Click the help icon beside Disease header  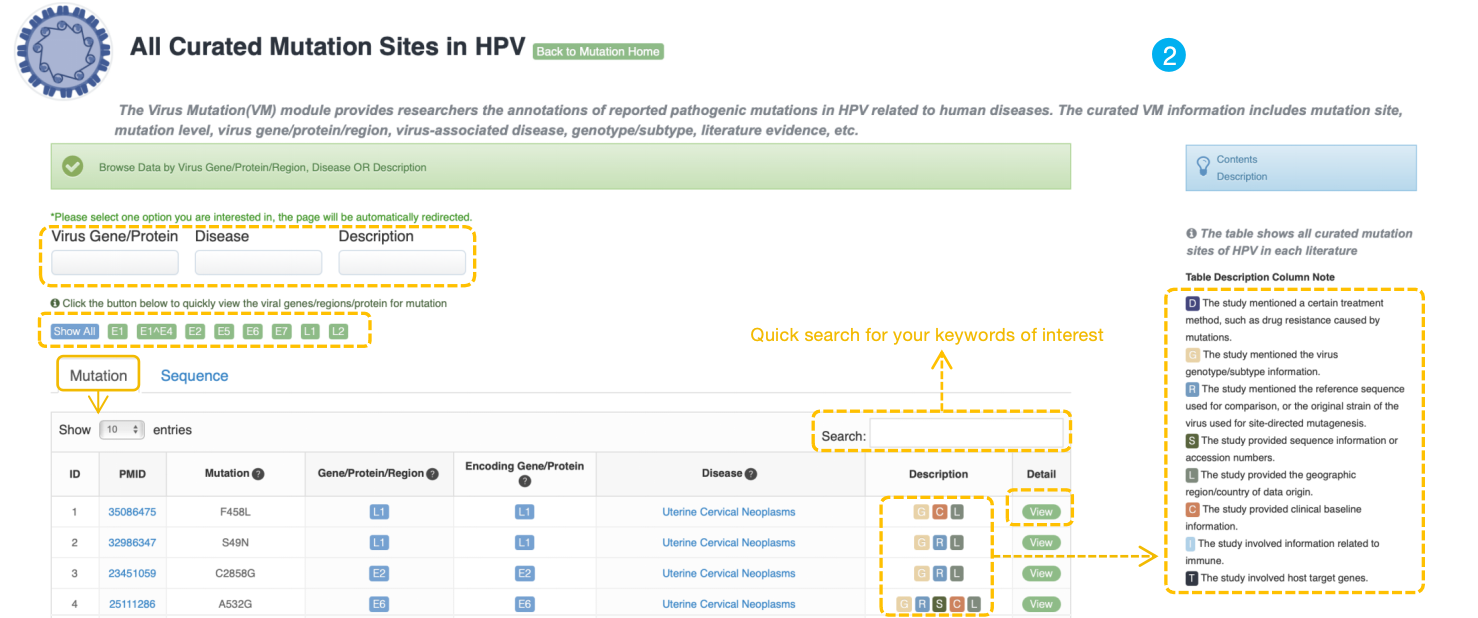[751, 474]
